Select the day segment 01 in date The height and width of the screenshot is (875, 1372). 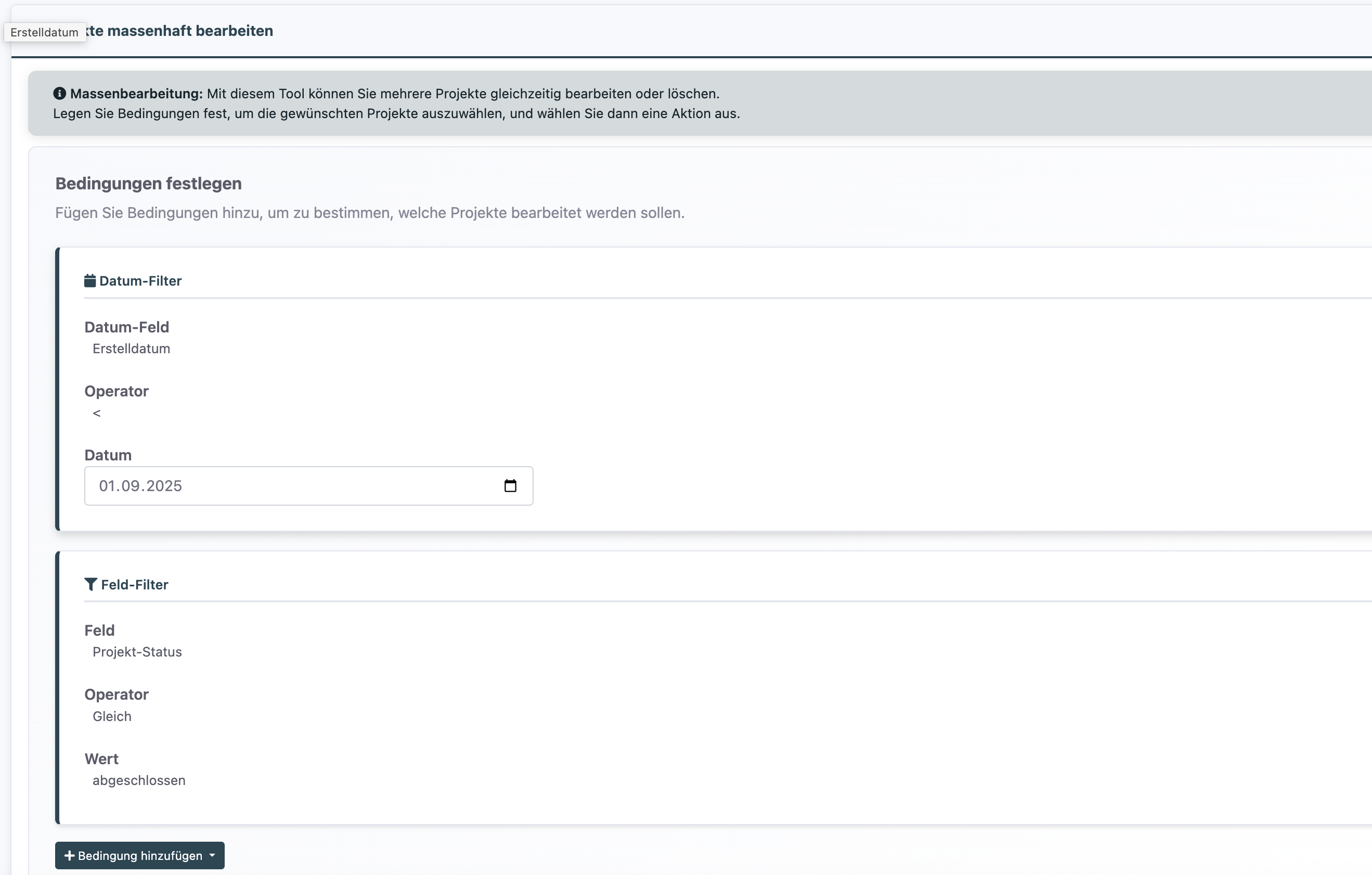[106, 486]
